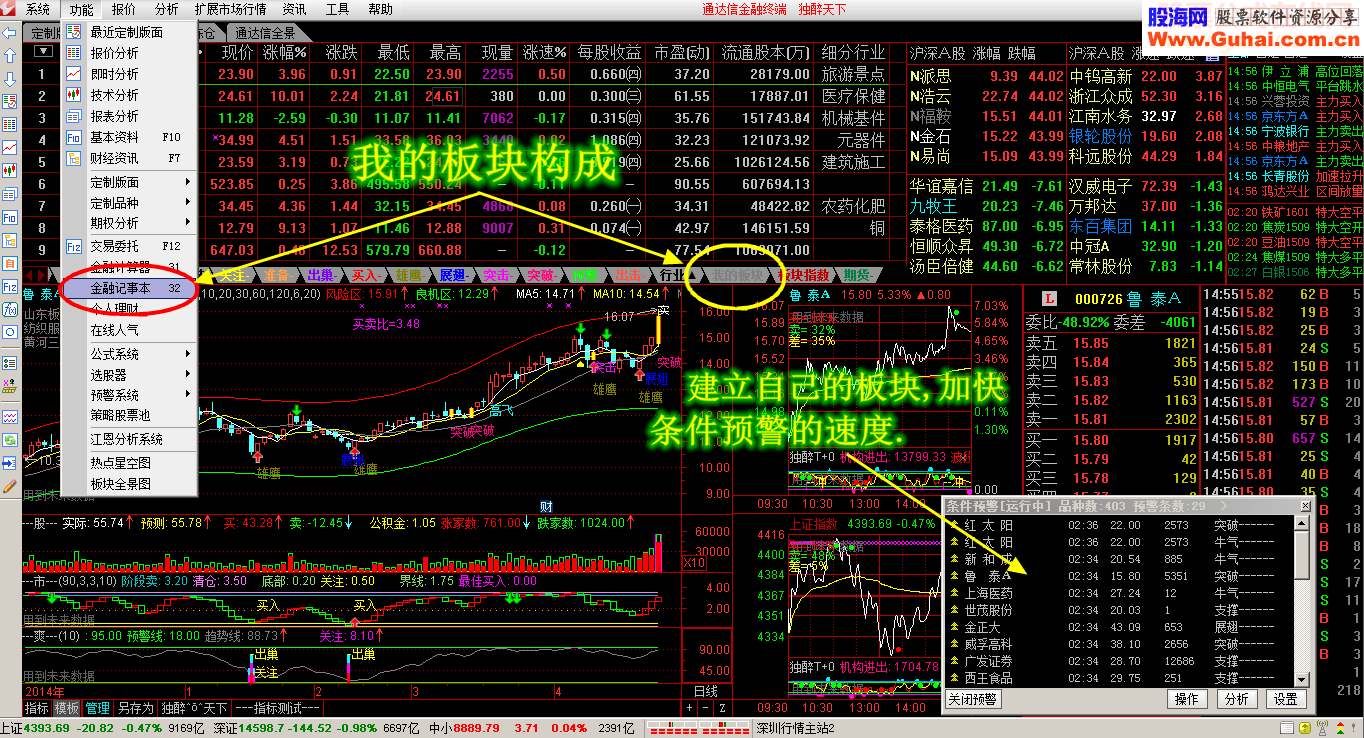Viewport: 1364px width, 738px height.
Task: Sort by the 涨幅% column header
Action: point(285,52)
